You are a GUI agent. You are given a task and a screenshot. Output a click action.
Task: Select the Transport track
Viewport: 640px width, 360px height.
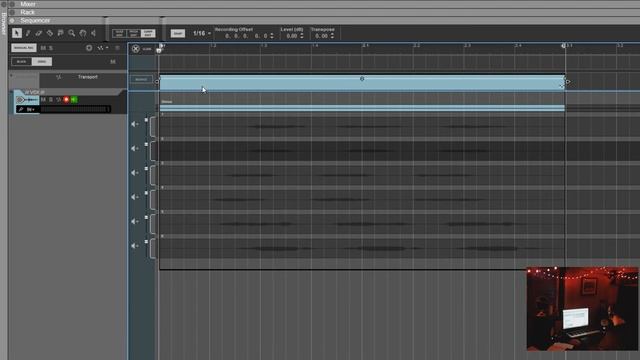click(x=88, y=77)
